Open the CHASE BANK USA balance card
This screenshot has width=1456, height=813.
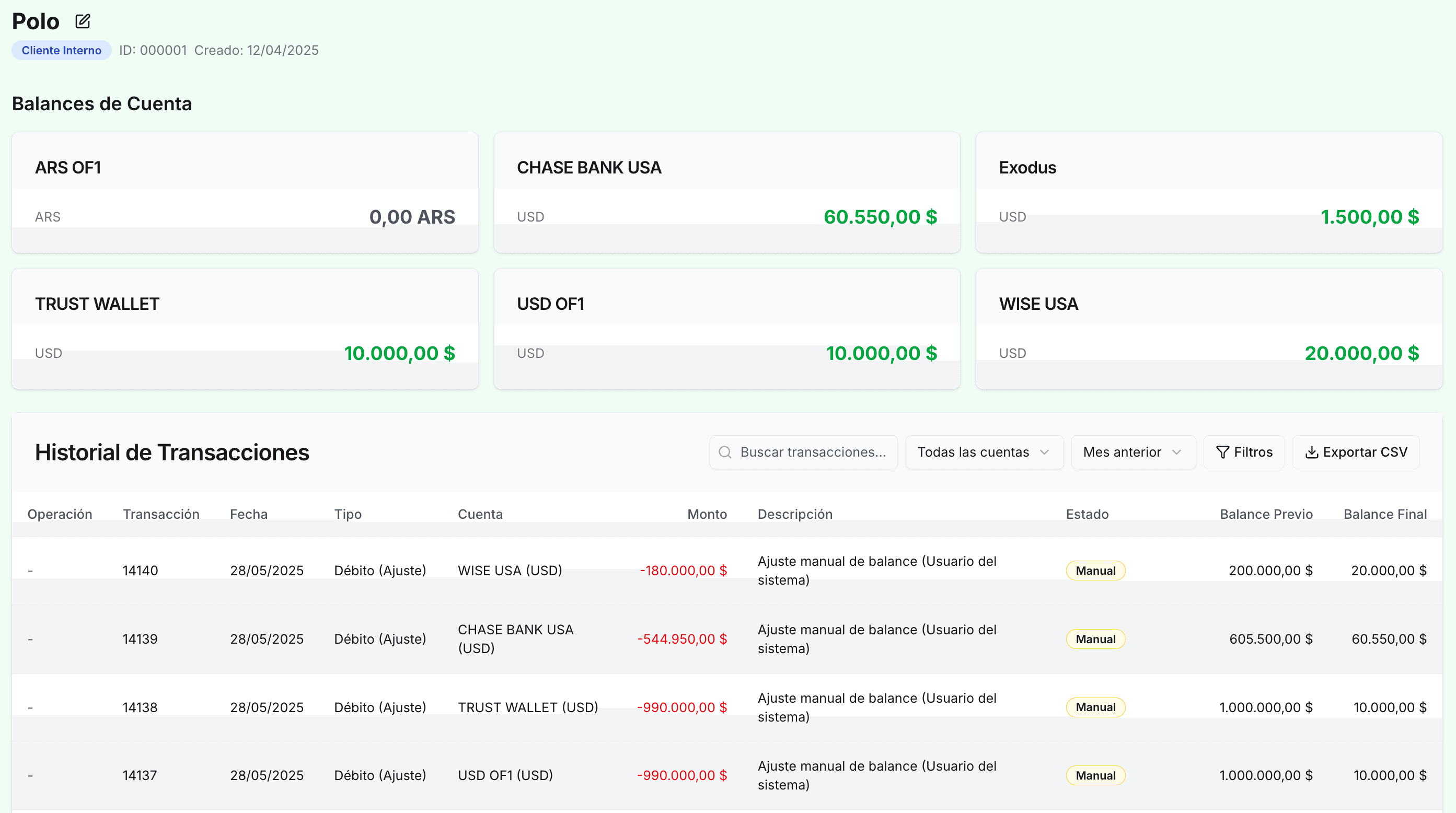(x=727, y=193)
